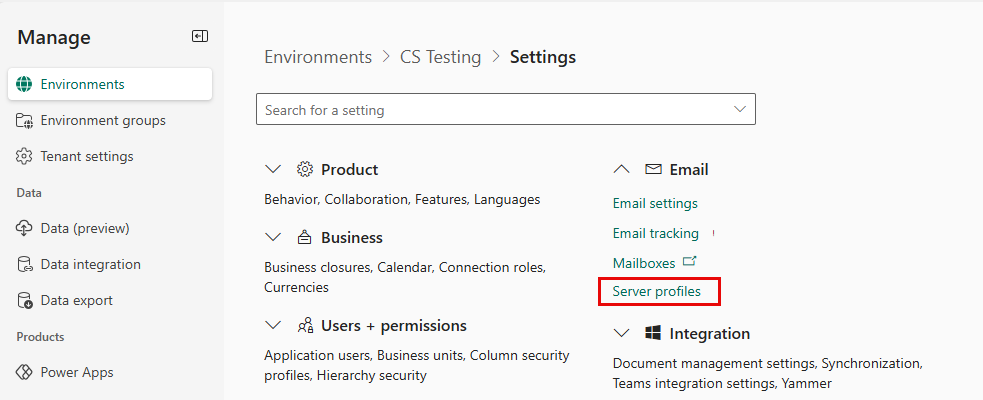
Task: Click the Data export icon
Action: coord(25,300)
